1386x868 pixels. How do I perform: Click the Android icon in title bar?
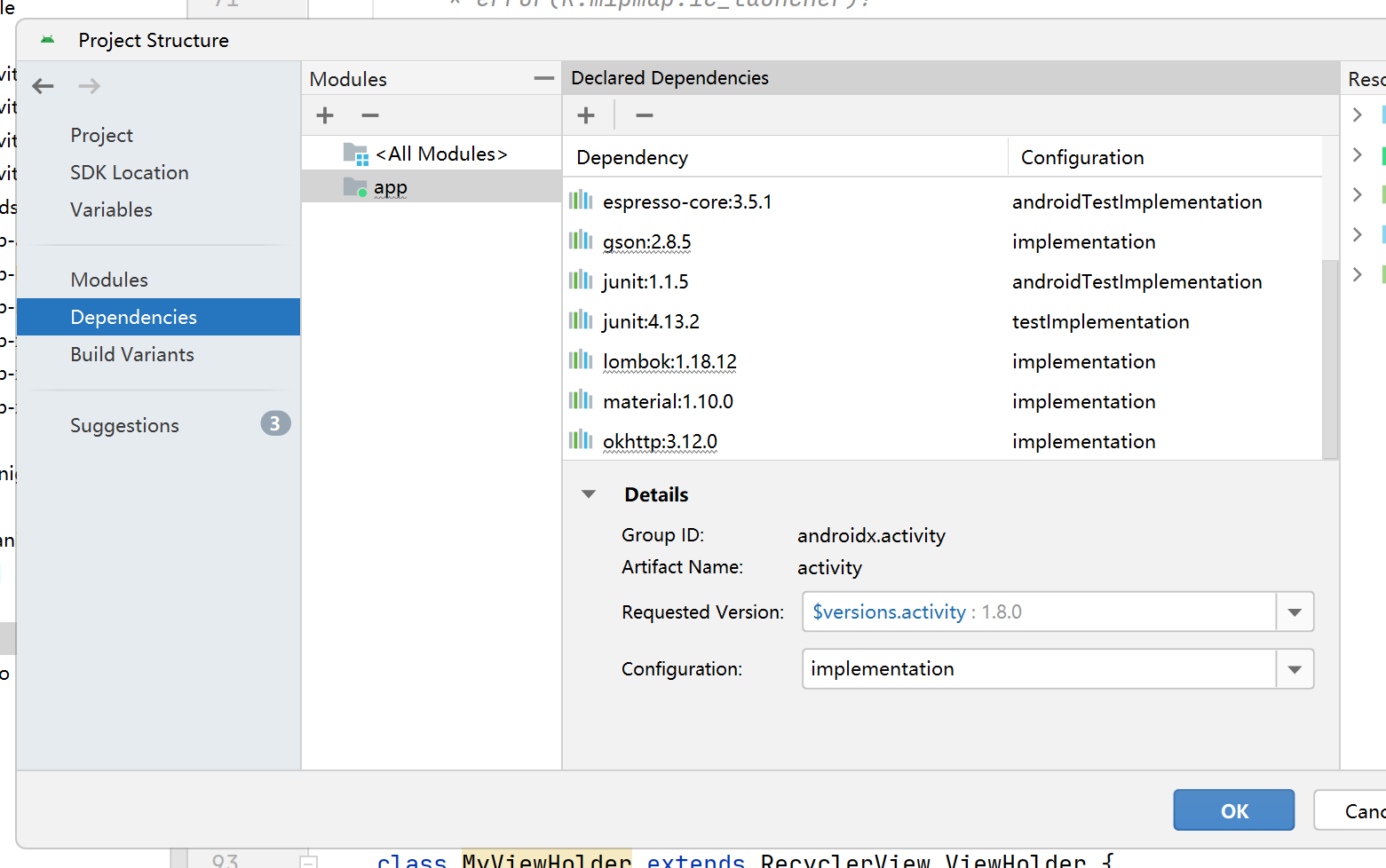[x=48, y=40]
